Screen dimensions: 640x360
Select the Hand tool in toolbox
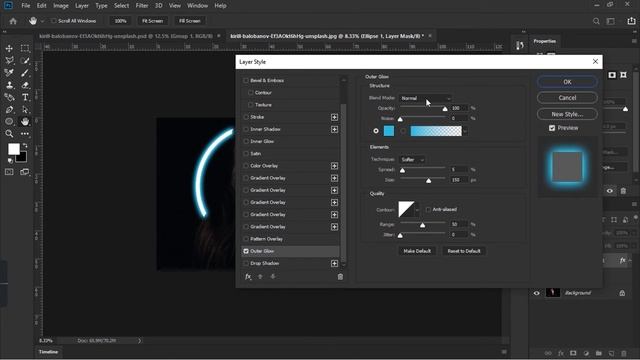click(25, 122)
